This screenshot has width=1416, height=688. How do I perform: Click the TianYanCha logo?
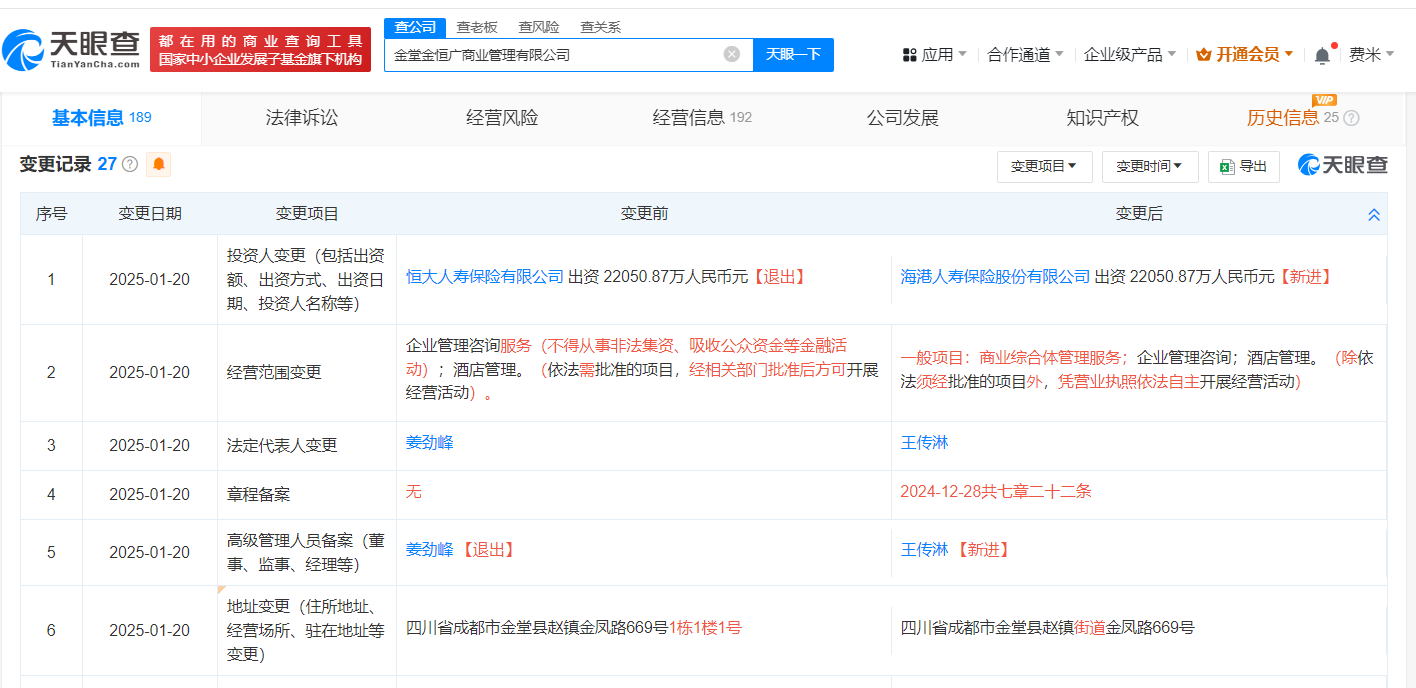click(72, 49)
